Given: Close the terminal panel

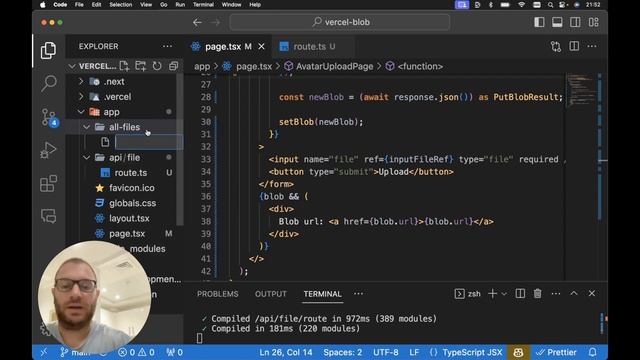Looking at the screenshot, I should 592,293.
